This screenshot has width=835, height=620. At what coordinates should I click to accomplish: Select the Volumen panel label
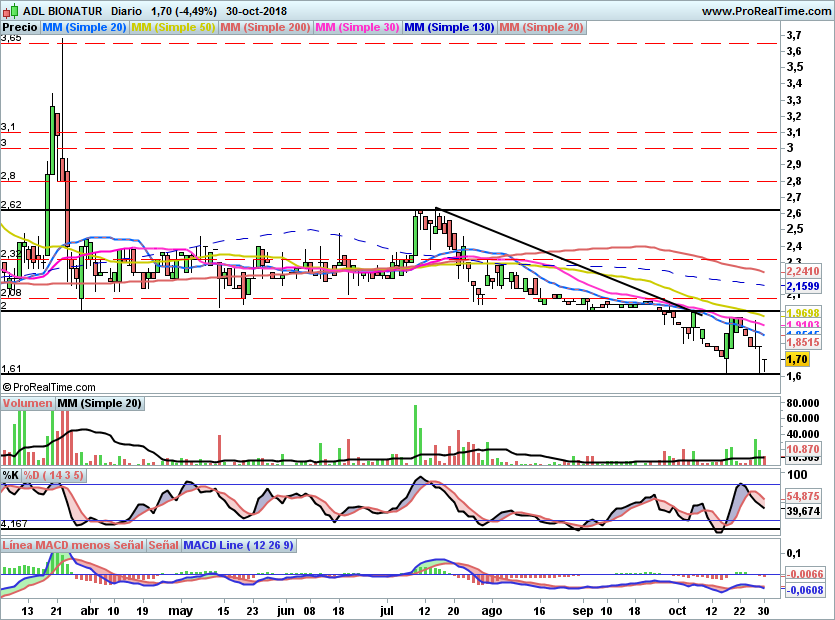[x=27, y=403]
